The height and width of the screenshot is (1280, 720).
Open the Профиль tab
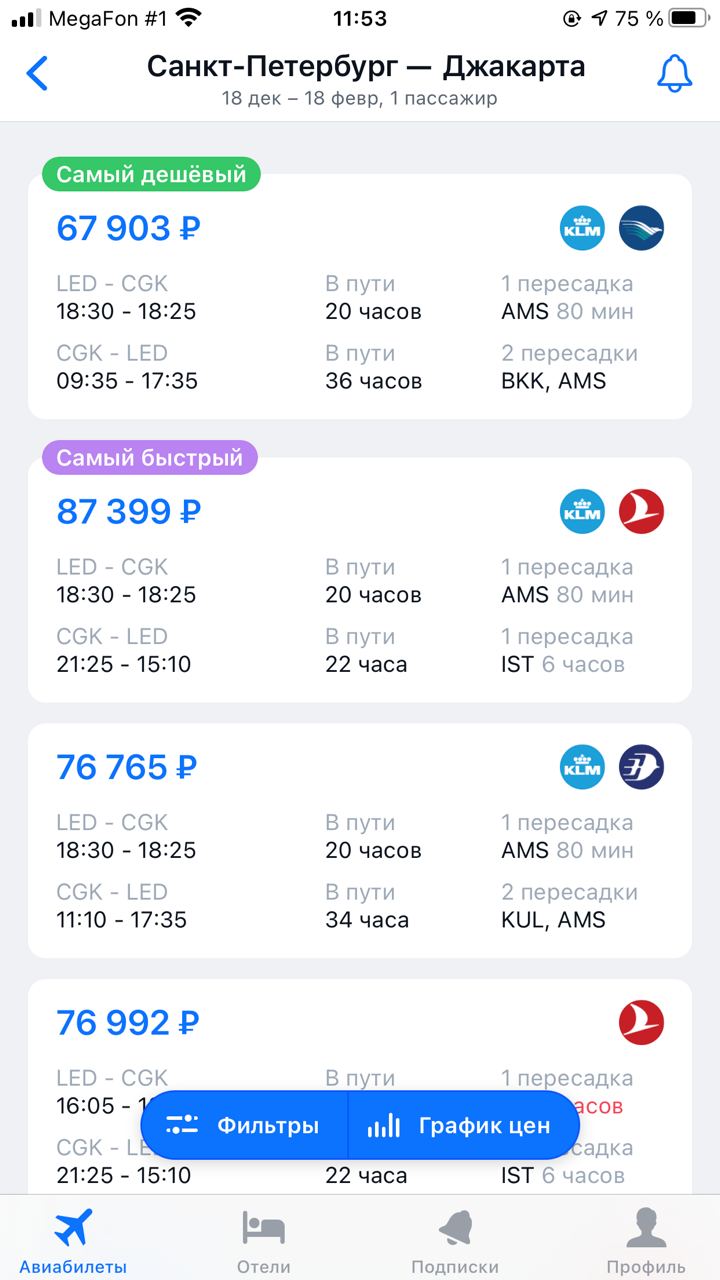(646, 1240)
